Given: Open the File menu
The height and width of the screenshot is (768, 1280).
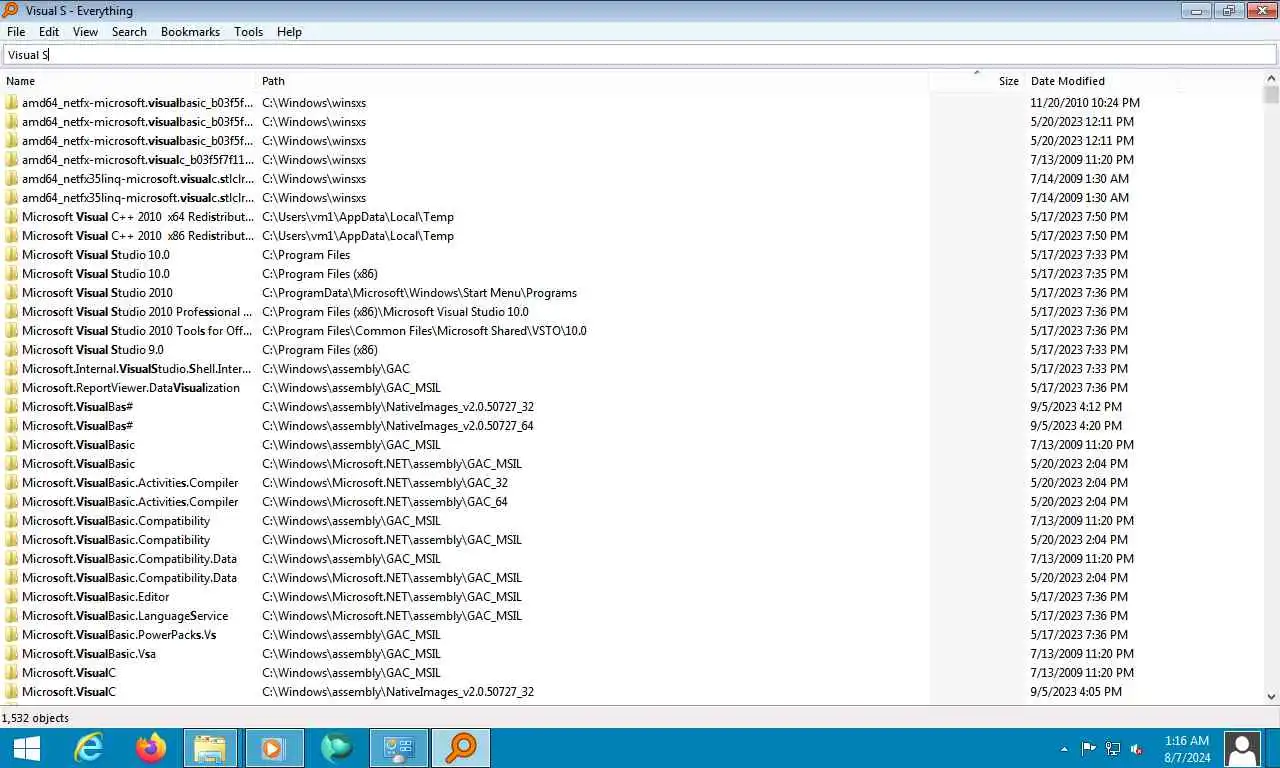Looking at the screenshot, I should coord(16,32).
